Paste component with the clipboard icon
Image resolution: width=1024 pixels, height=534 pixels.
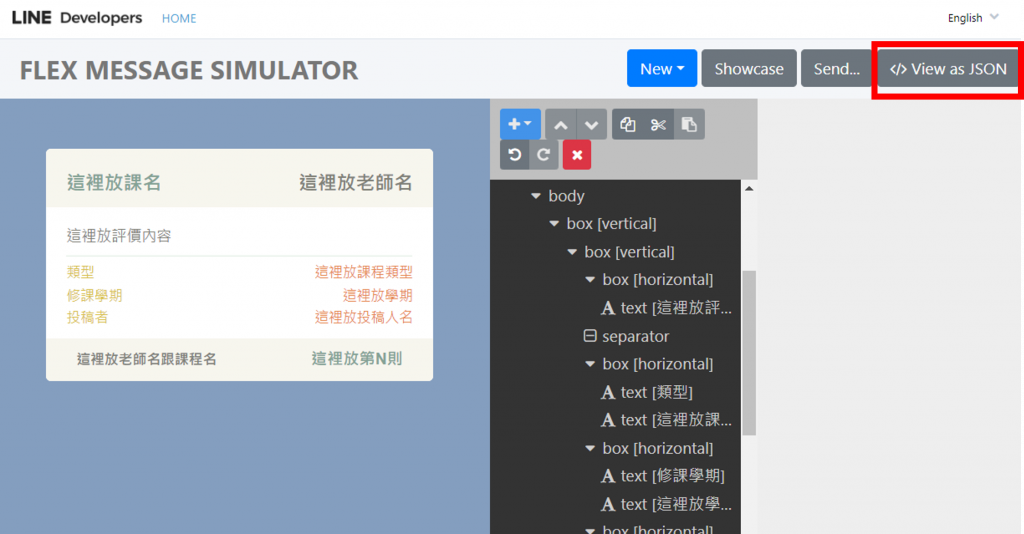tap(689, 124)
